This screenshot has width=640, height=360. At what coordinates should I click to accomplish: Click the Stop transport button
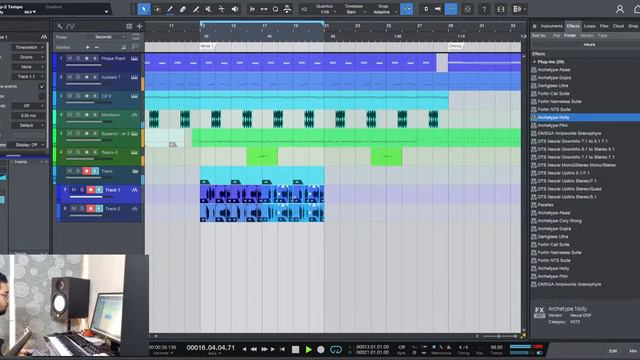(x=296, y=349)
